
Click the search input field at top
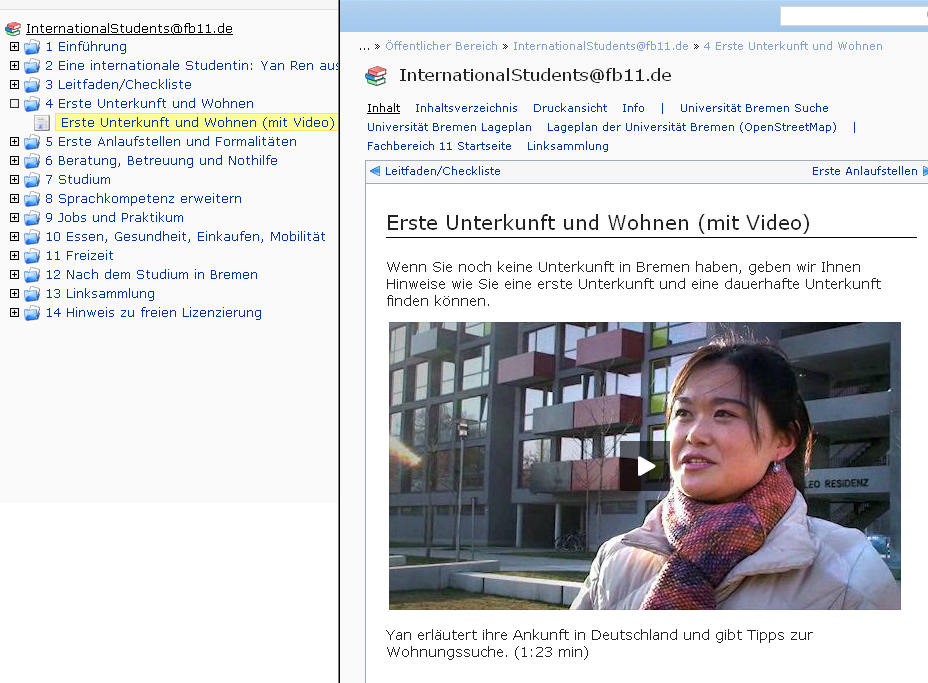click(x=853, y=16)
